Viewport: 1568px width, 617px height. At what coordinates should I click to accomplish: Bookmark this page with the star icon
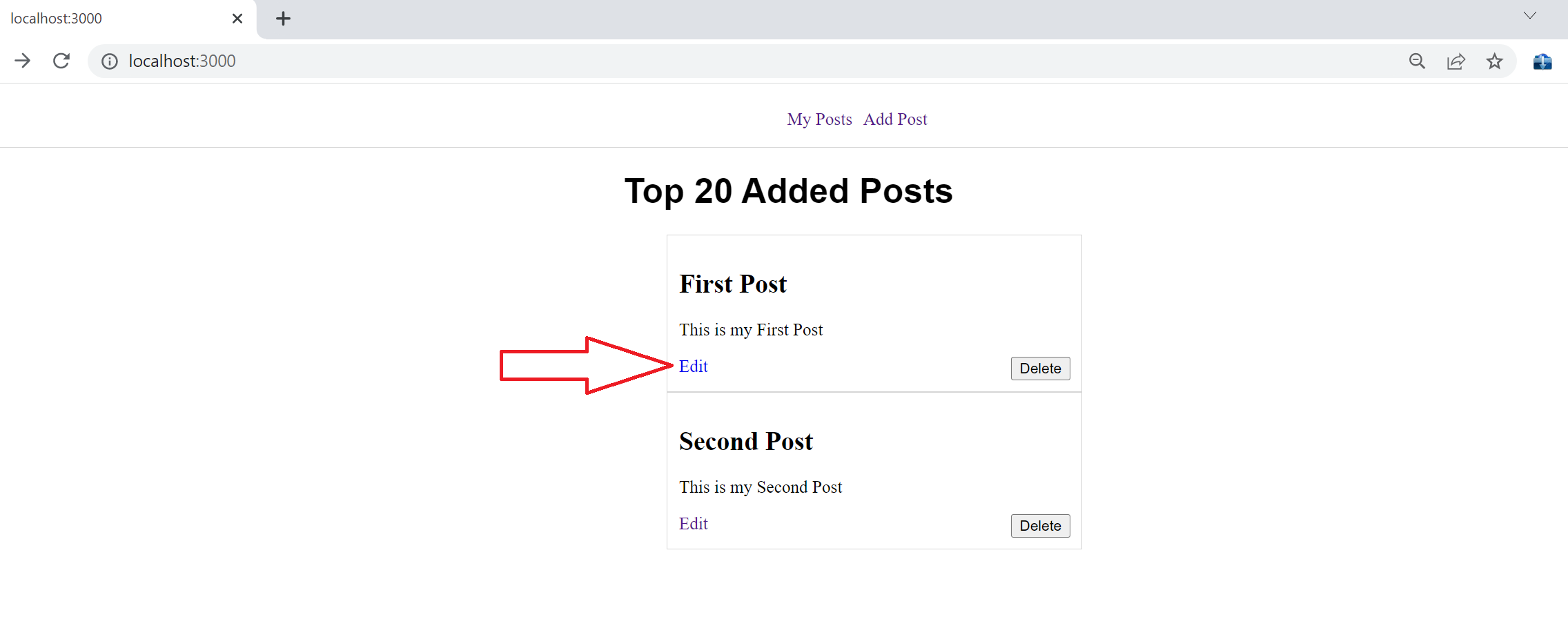coord(1494,61)
